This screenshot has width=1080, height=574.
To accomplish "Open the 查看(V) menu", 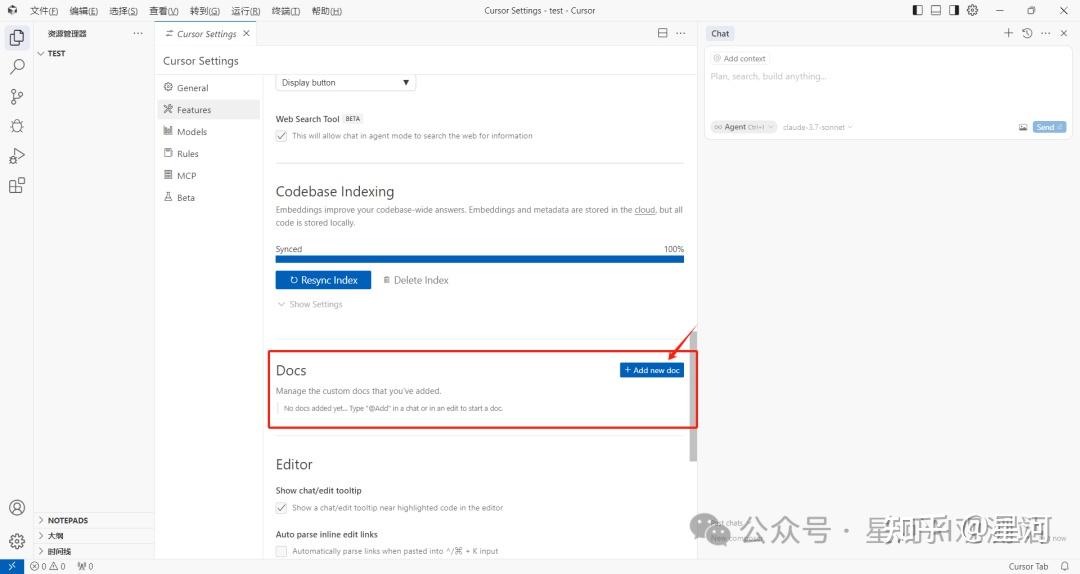I will pos(163,10).
